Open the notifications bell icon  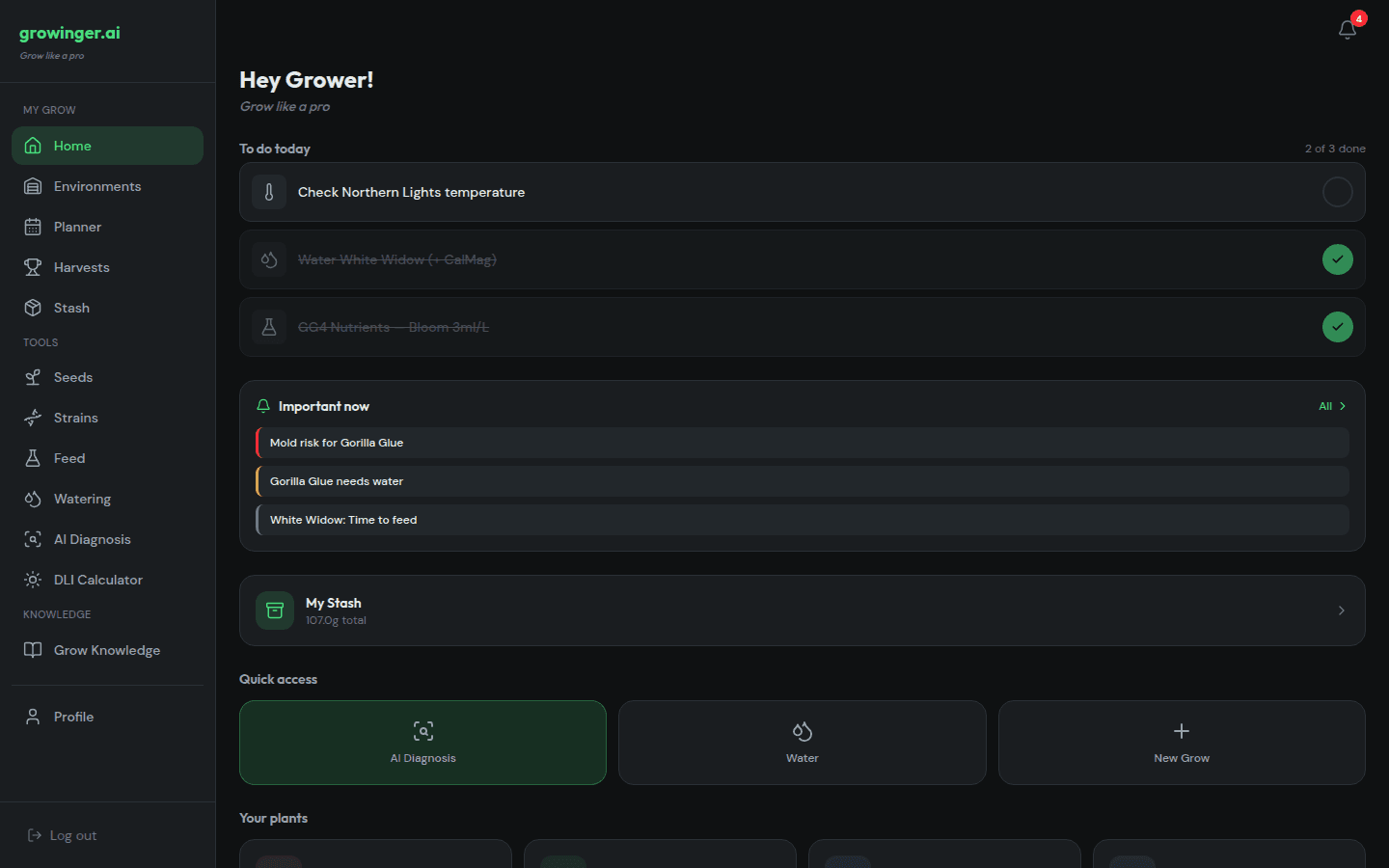point(1348,30)
